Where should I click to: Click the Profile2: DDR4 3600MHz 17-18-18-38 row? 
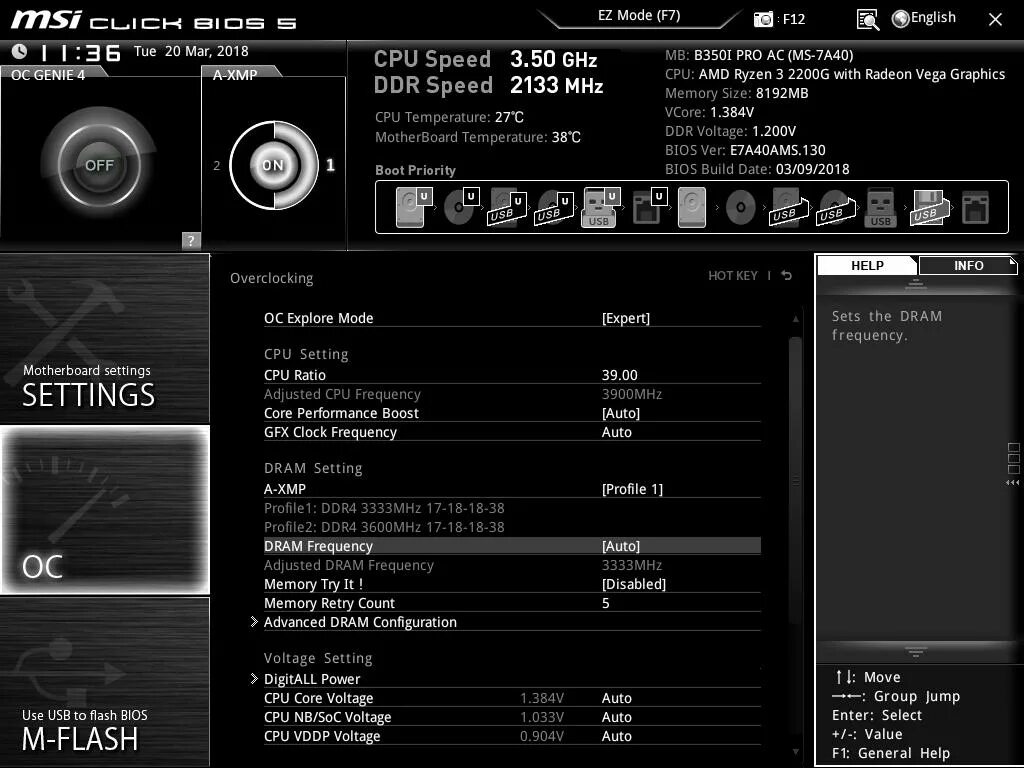(x=384, y=527)
